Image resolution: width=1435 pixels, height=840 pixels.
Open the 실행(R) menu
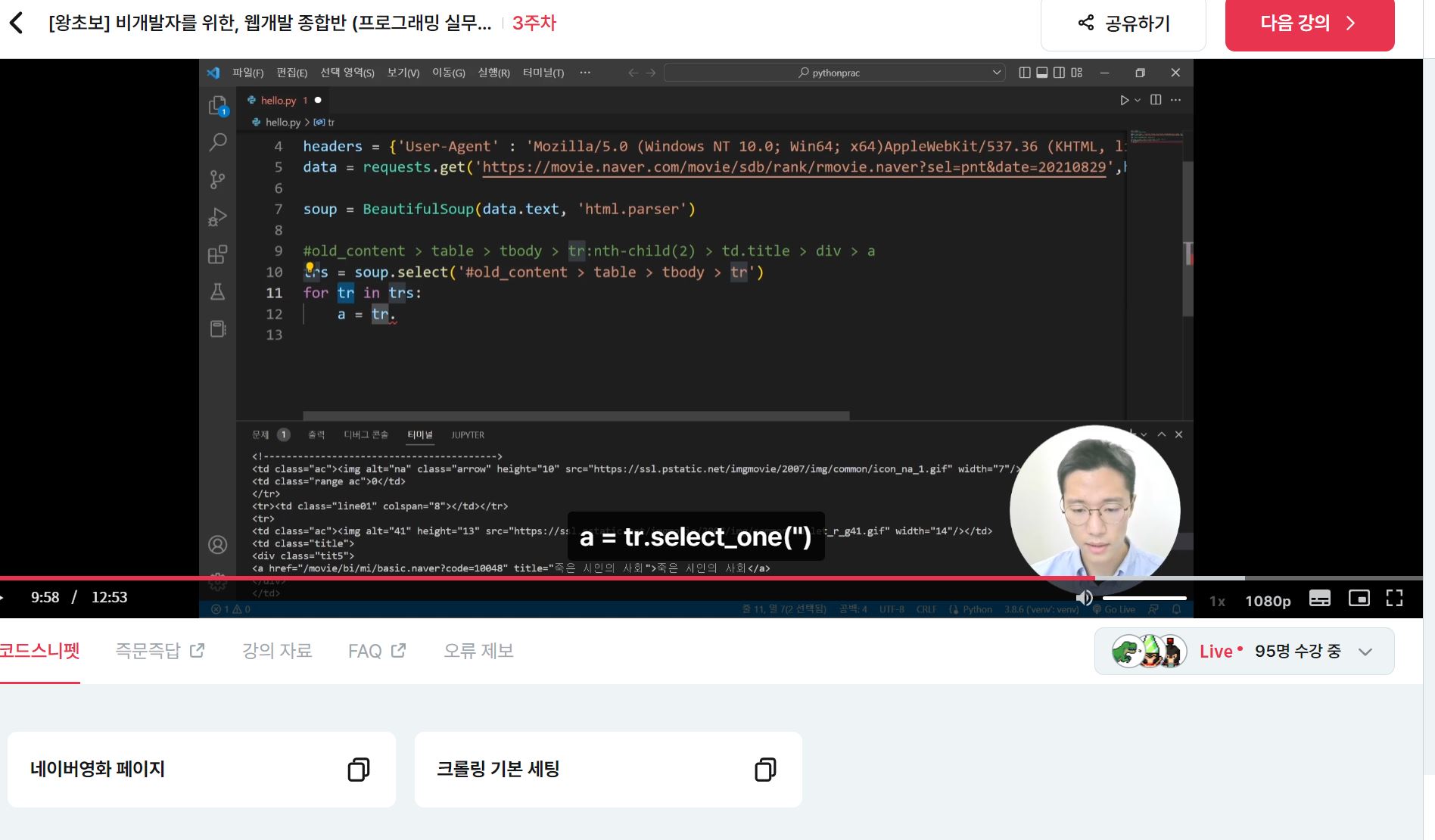tap(494, 73)
